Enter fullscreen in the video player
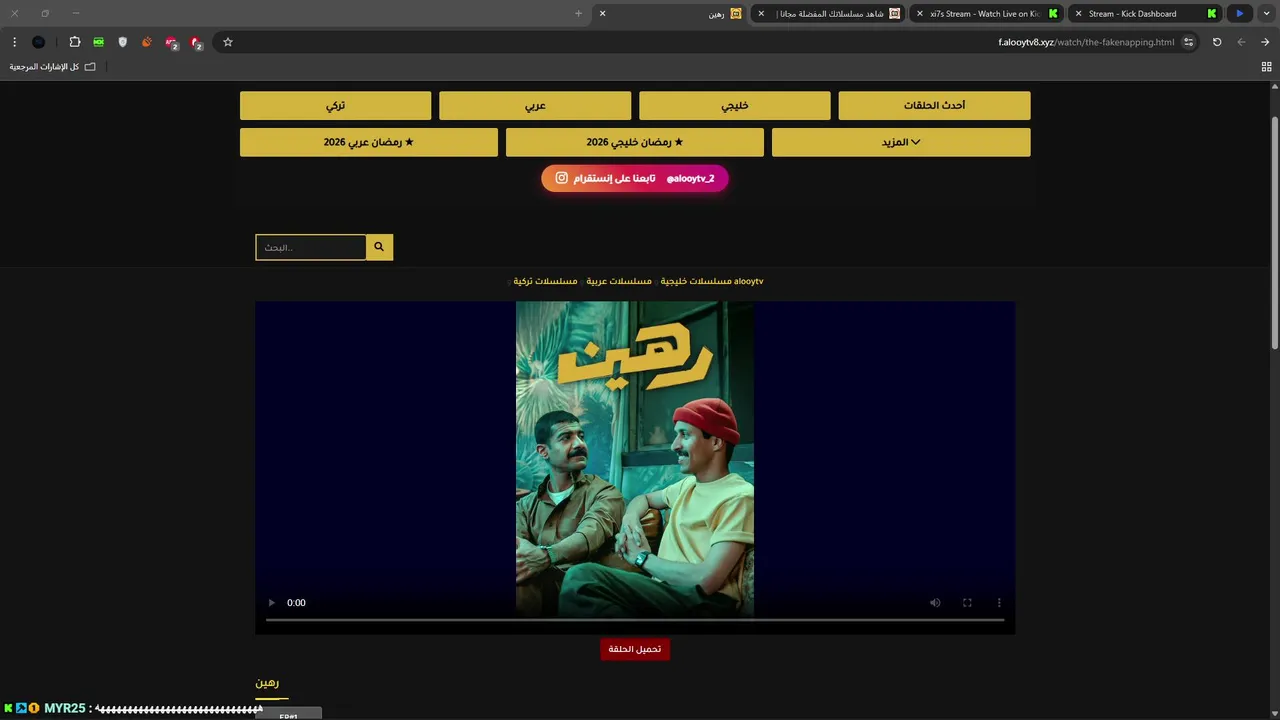Viewport: 1280px width, 720px height. [967, 603]
